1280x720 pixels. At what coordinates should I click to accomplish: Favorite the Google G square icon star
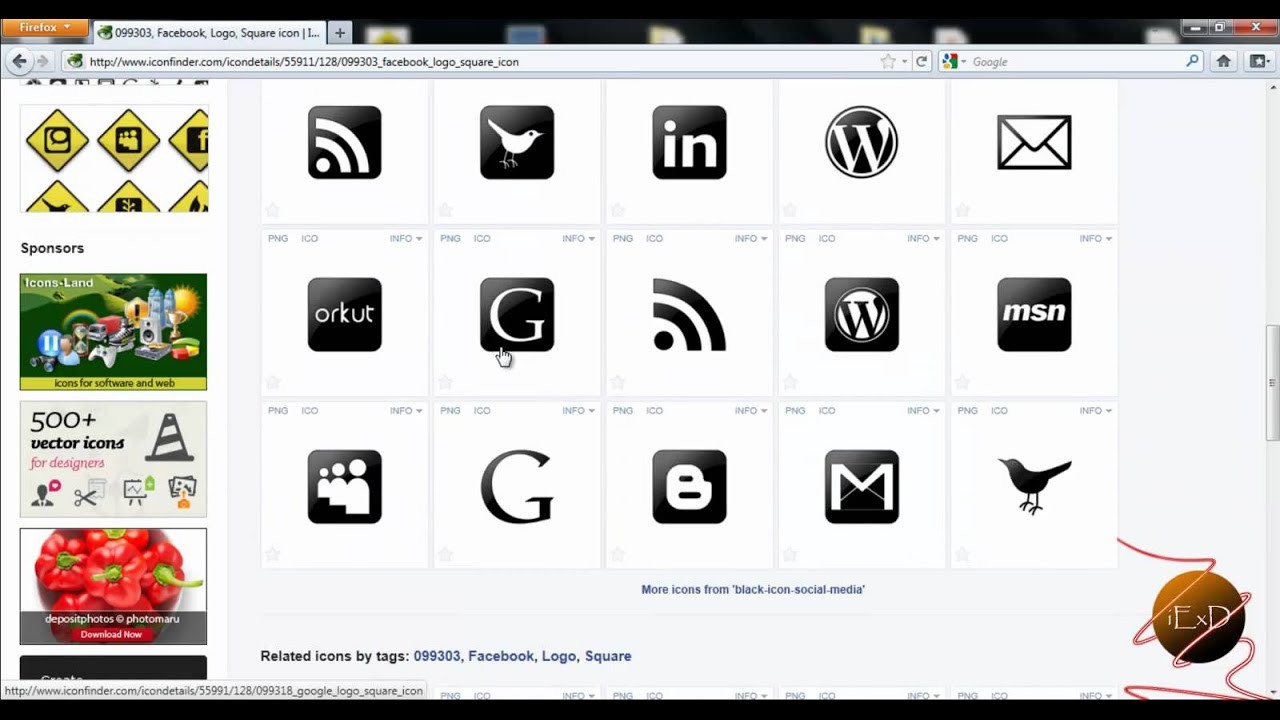coord(445,382)
